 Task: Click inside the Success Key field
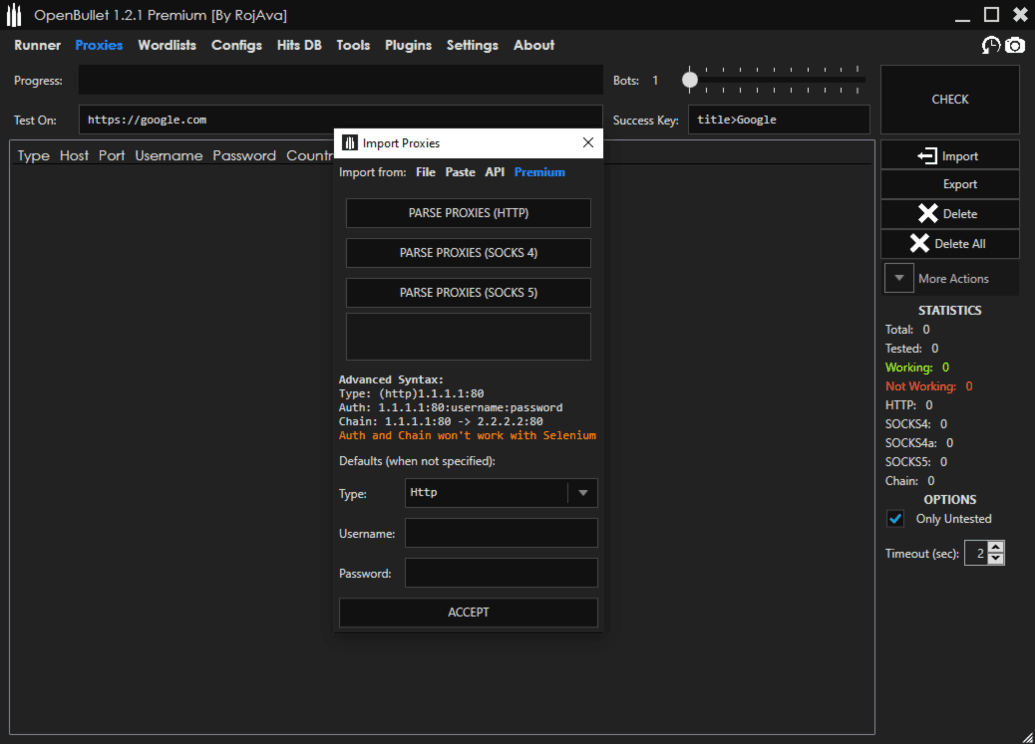[x=778, y=119]
